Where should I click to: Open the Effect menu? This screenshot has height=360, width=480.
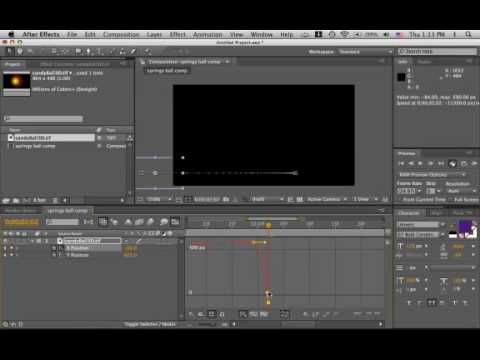click(177, 34)
